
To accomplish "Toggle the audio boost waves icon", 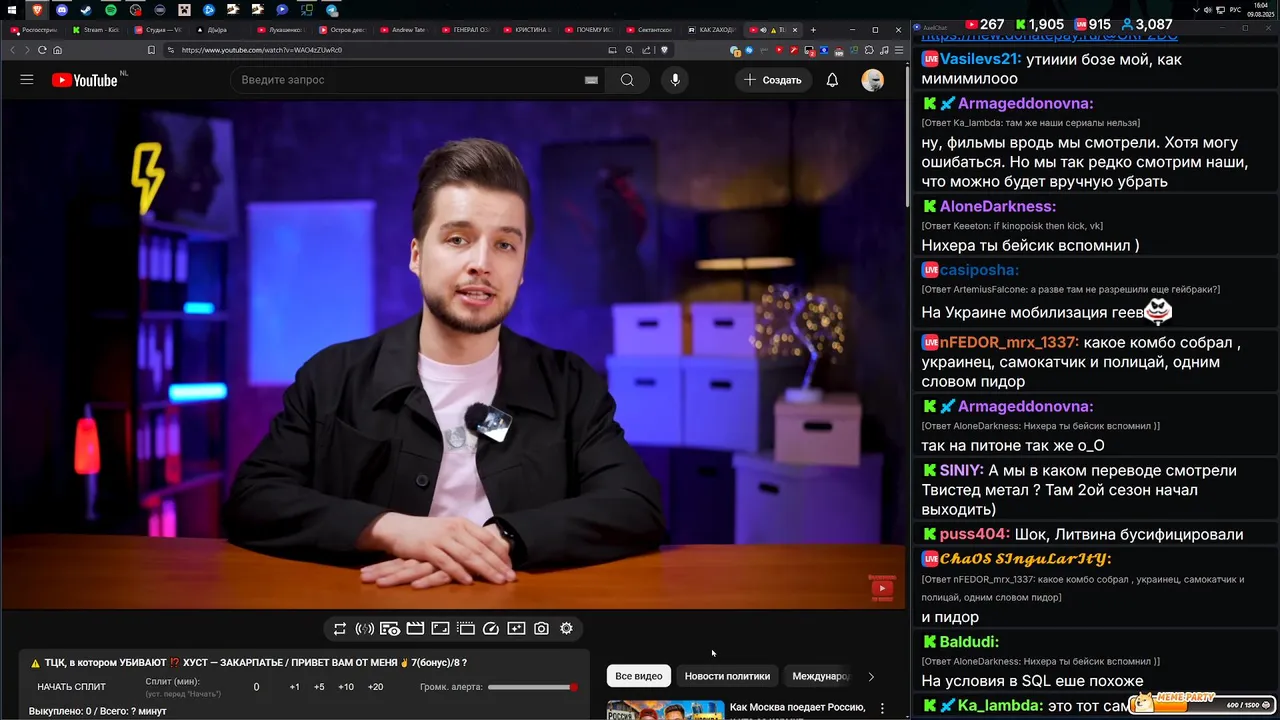I will click(365, 629).
